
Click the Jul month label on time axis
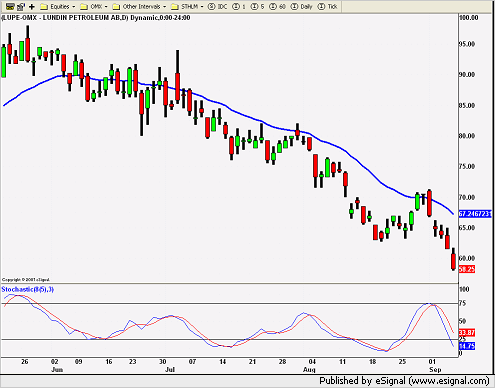click(x=170, y=369)
